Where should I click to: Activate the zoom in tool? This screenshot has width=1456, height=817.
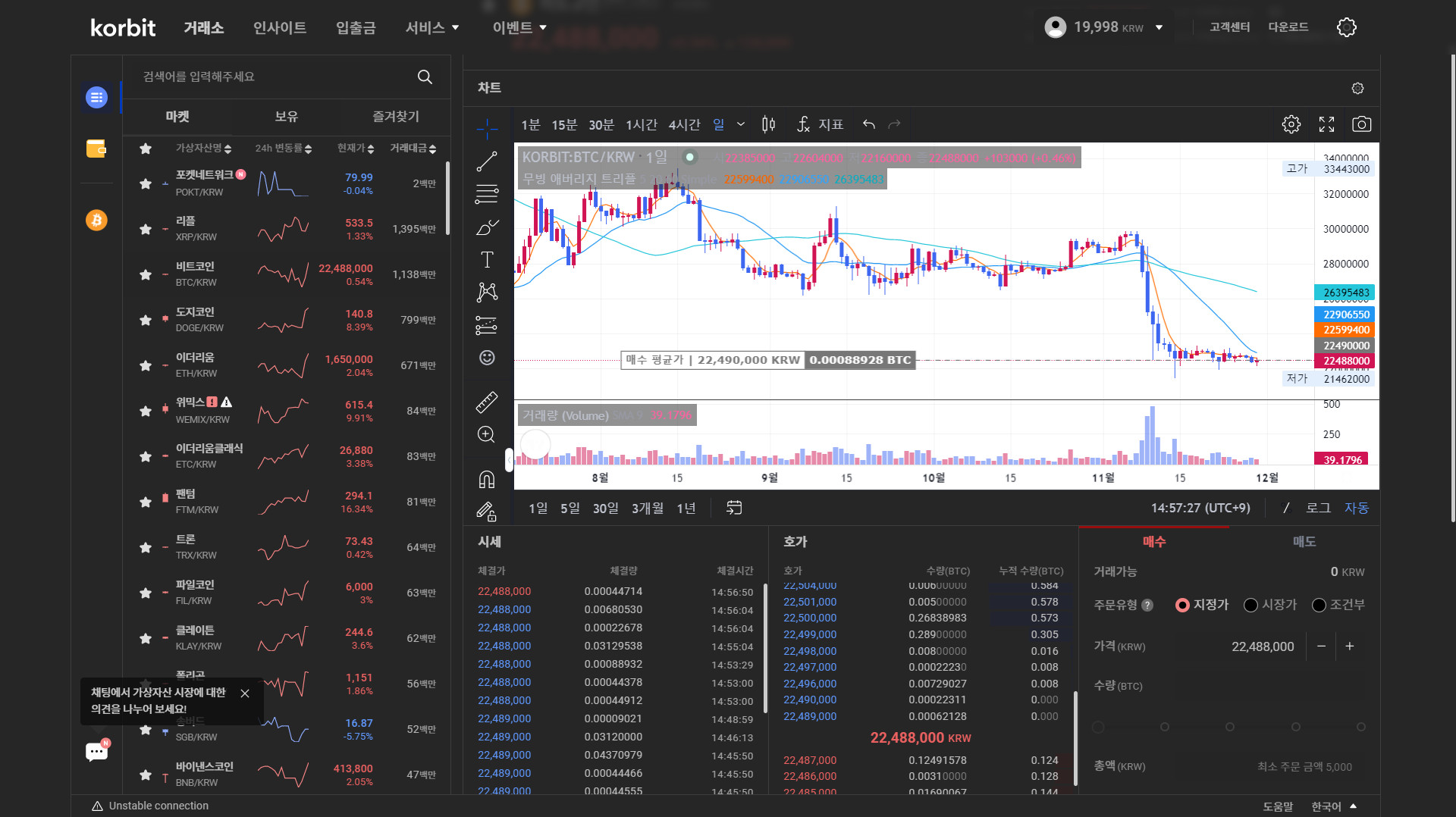tap(487, 434)
